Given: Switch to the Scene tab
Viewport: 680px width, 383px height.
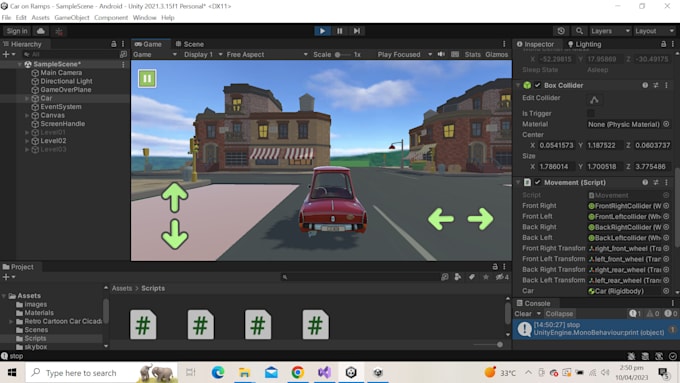Looking at the screenshot, I should pyautogui.click(x=190, y=44).
